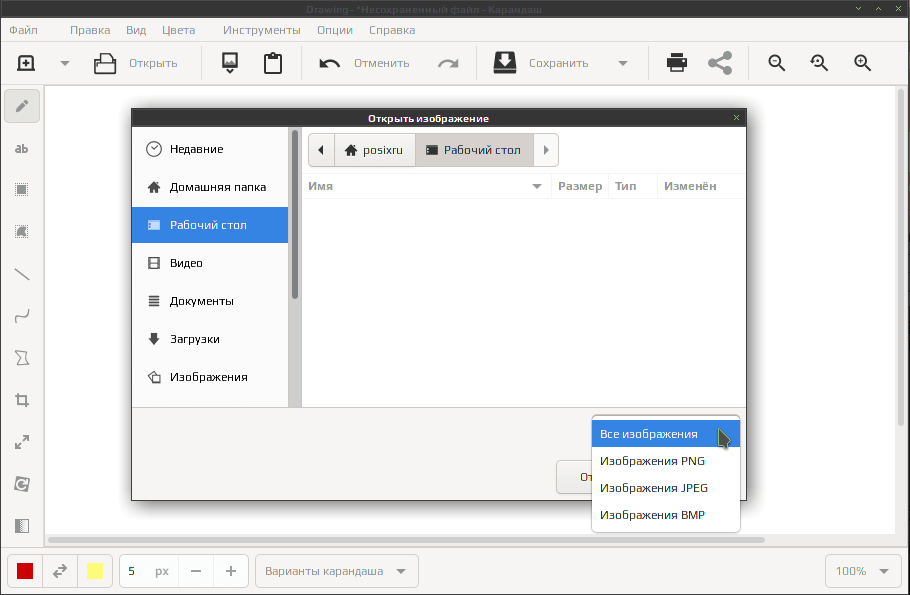This screenshot has height=595, width=910.
Task: Choose the Изображения BMP filter option
Action: pos(666,515)
